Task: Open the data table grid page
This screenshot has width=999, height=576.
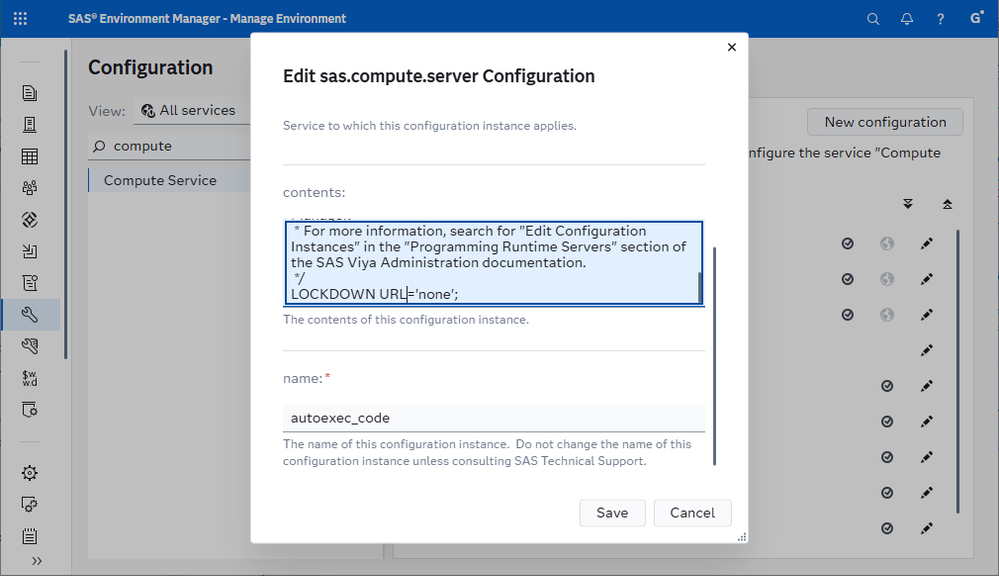Action: [29, 156]
